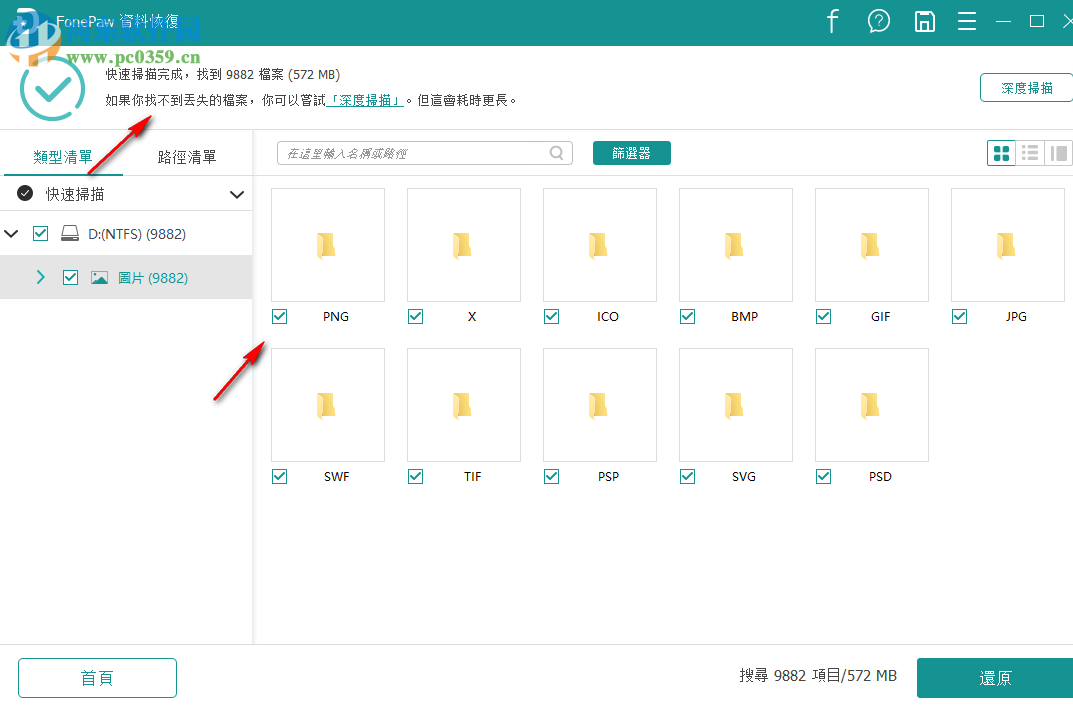Click the help question mark icon
1073x709 pixels.
point(878,21)
